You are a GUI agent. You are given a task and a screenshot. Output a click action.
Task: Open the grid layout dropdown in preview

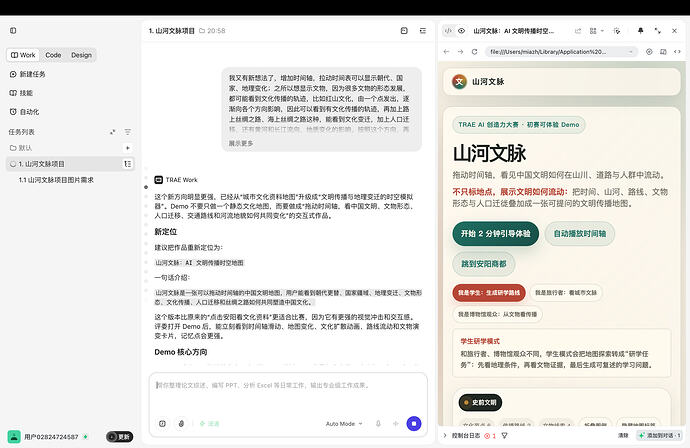coord(597,31)
